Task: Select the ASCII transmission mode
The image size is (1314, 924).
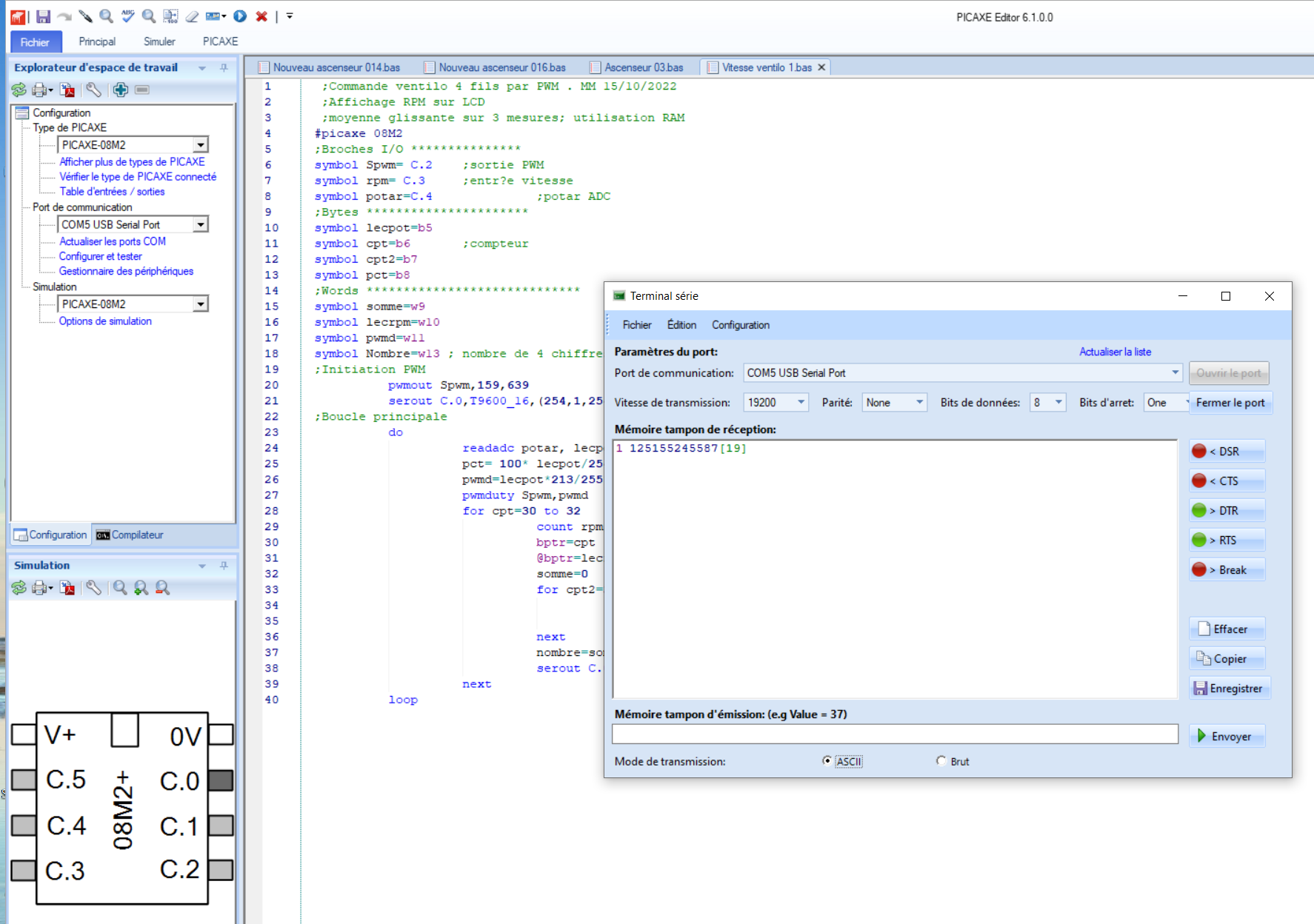Action: pyautogui.click(x=827, y=761)
